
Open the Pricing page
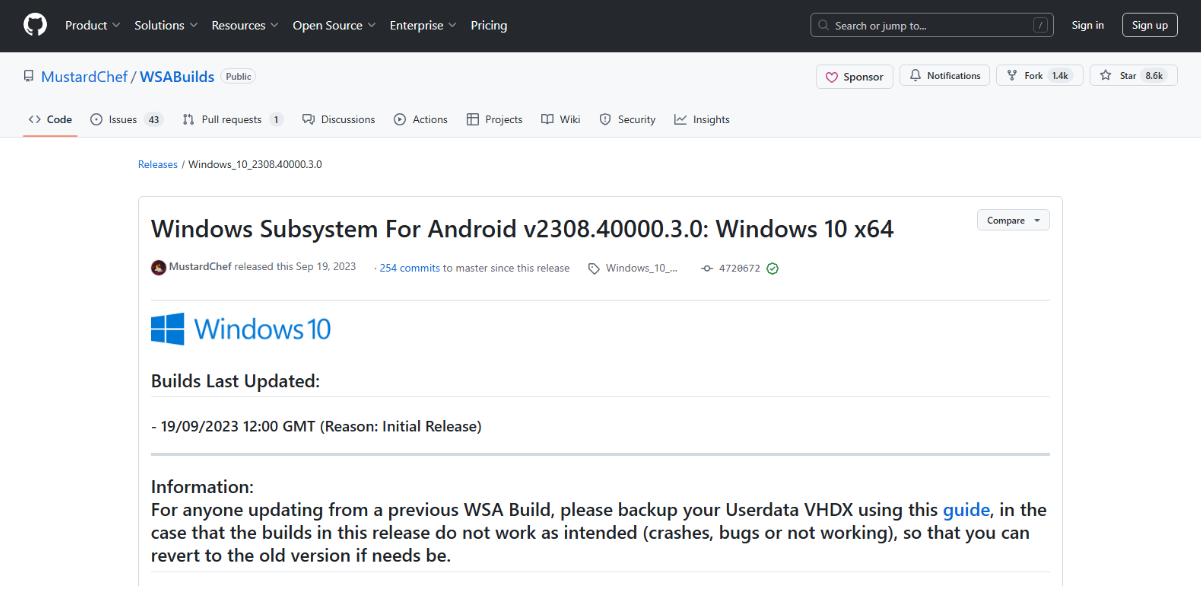489,25
